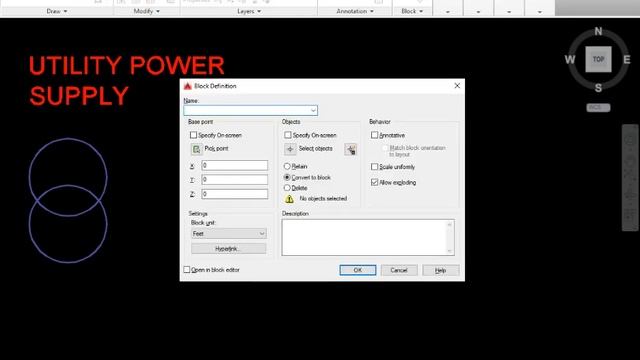The width and height of the screenshot is (640, 360).
Task: Expand the Layers ribbon panel
Action: pos(249,11)
